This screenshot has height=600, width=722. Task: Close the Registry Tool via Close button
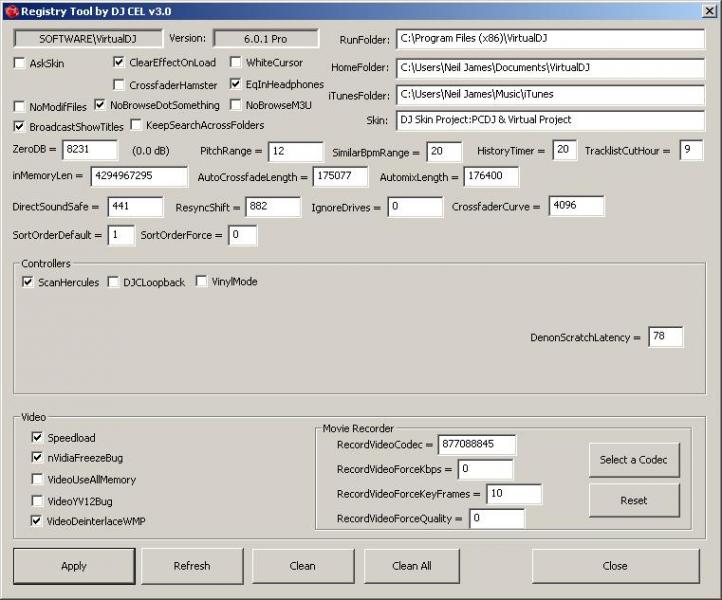[615, 566]
